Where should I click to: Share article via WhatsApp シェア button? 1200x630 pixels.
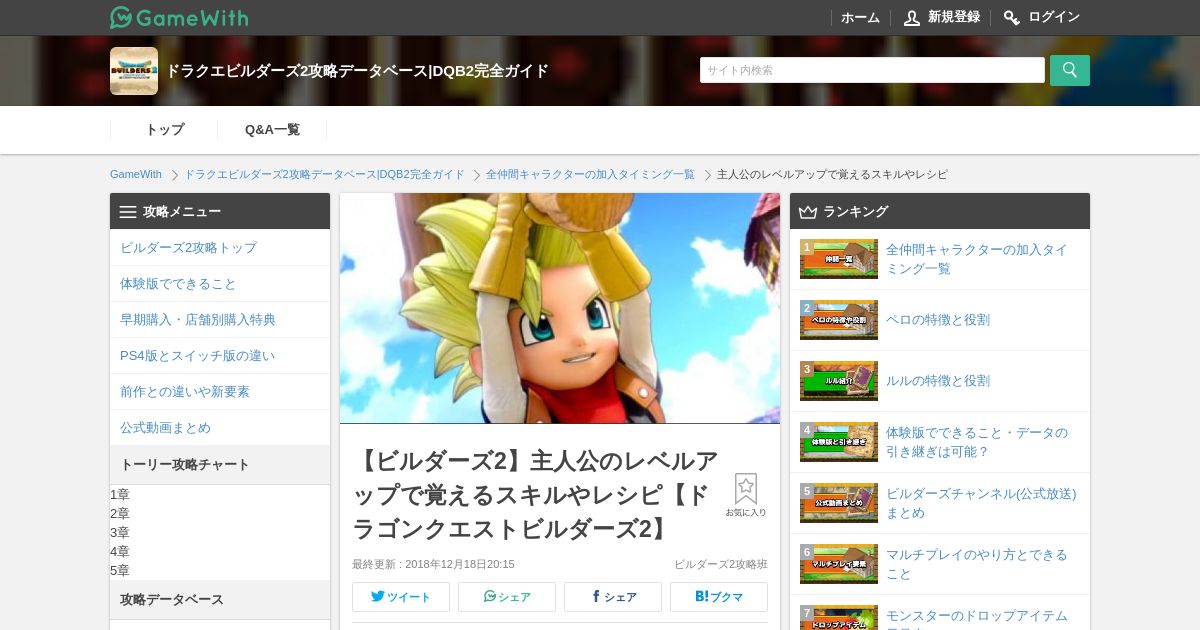click(x=507, y=597)
